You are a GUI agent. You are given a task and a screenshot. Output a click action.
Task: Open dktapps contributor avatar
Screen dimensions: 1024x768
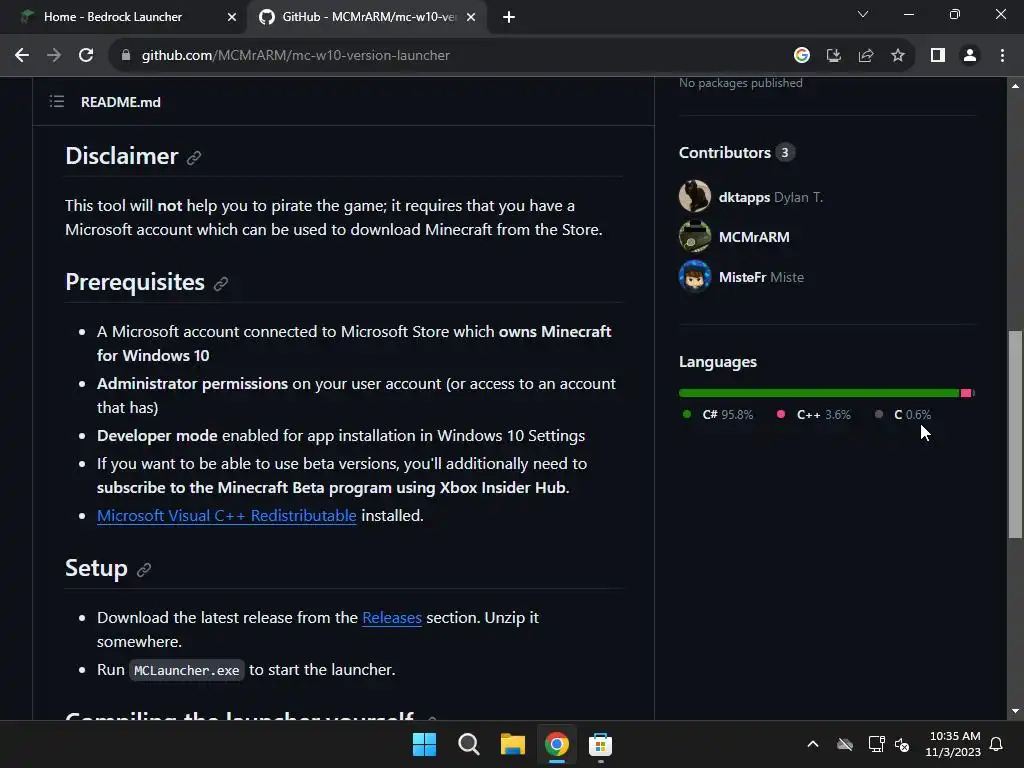coord(695,196)
